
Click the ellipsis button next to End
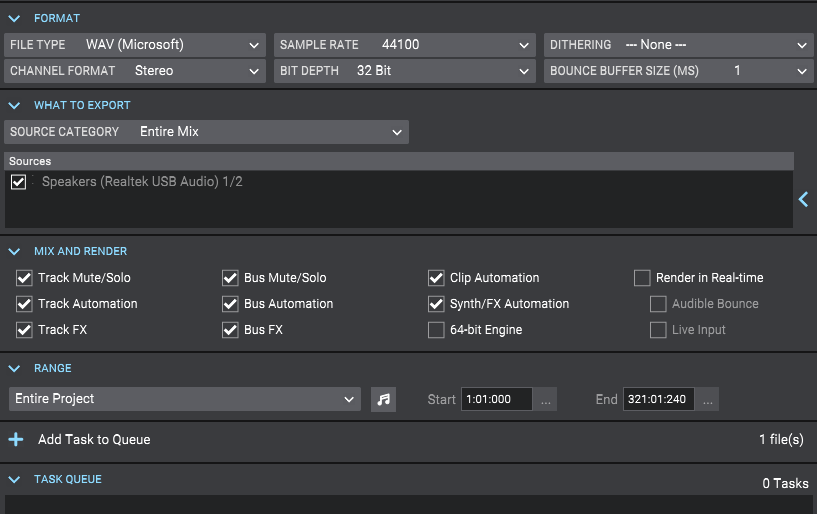pos(707,399)
